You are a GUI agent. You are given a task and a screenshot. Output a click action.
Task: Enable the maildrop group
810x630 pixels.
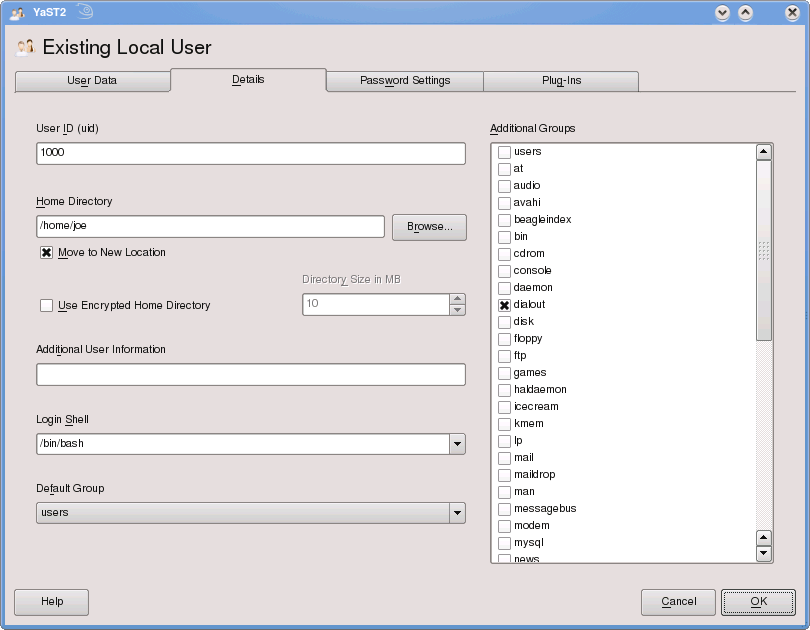pyautogui.click(x=504, y=475)
